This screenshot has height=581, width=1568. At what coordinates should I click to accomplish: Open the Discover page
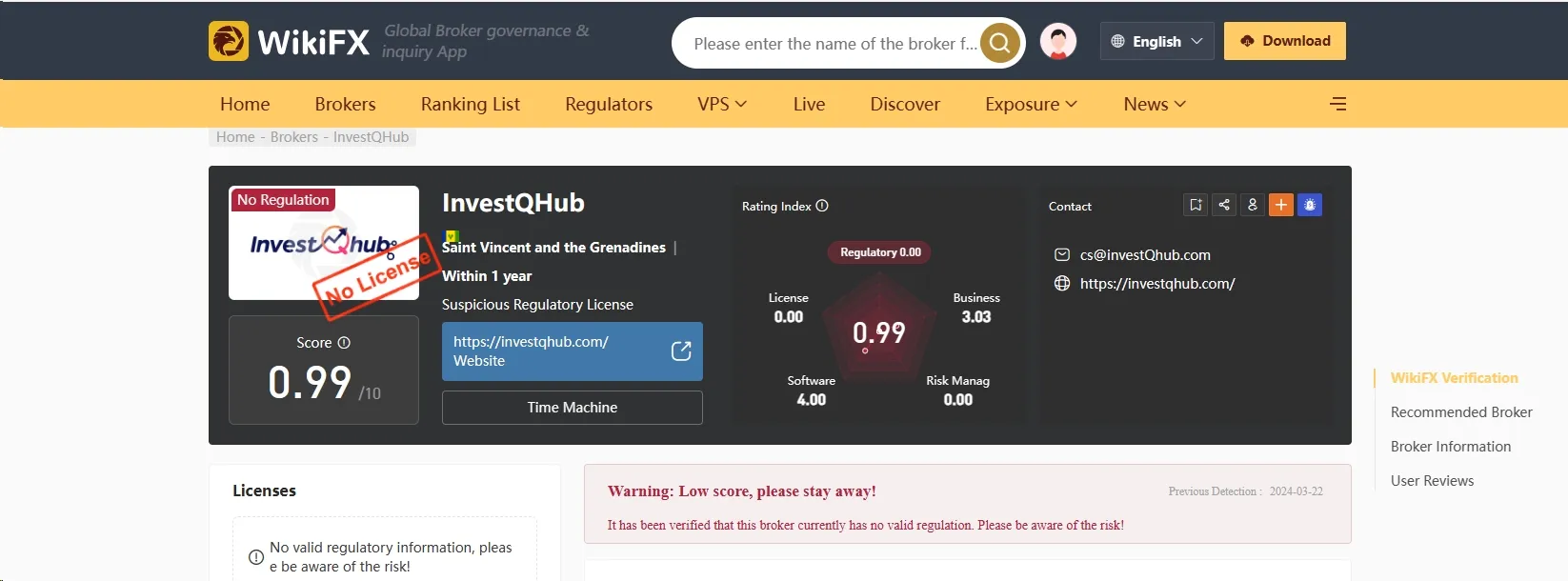pos(905,104)
